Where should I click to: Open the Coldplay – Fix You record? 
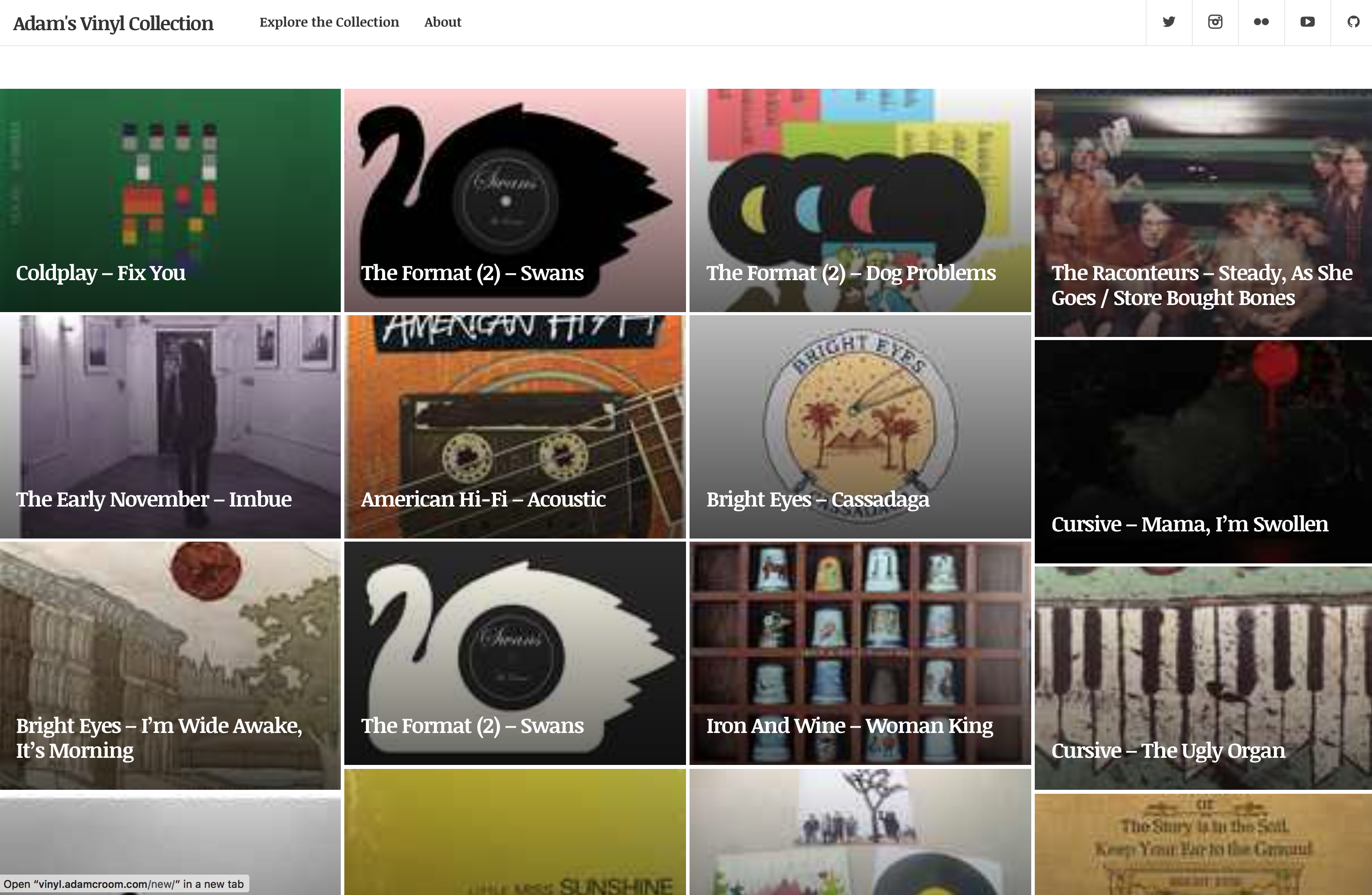coord(170,200)
